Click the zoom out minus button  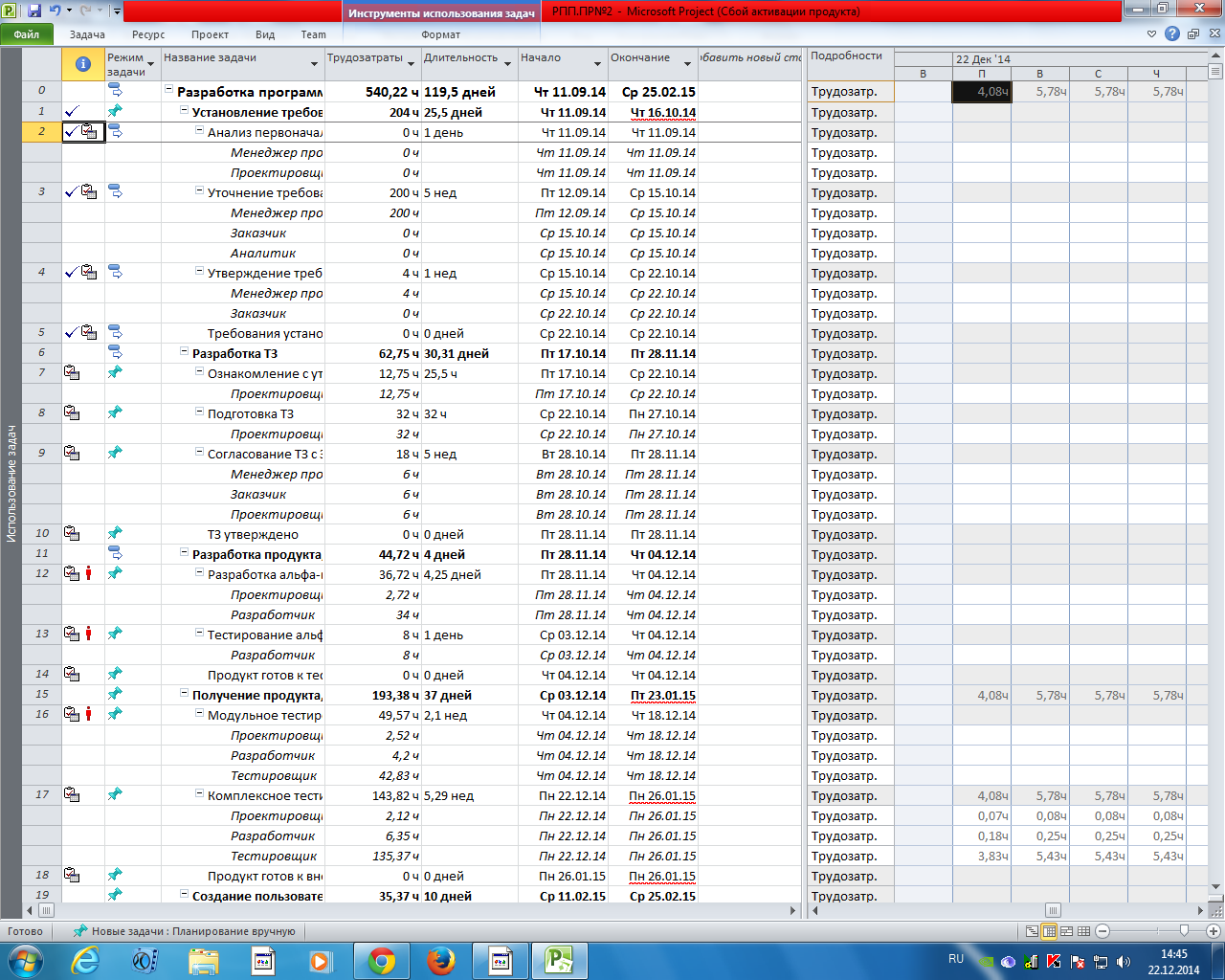1102,931
